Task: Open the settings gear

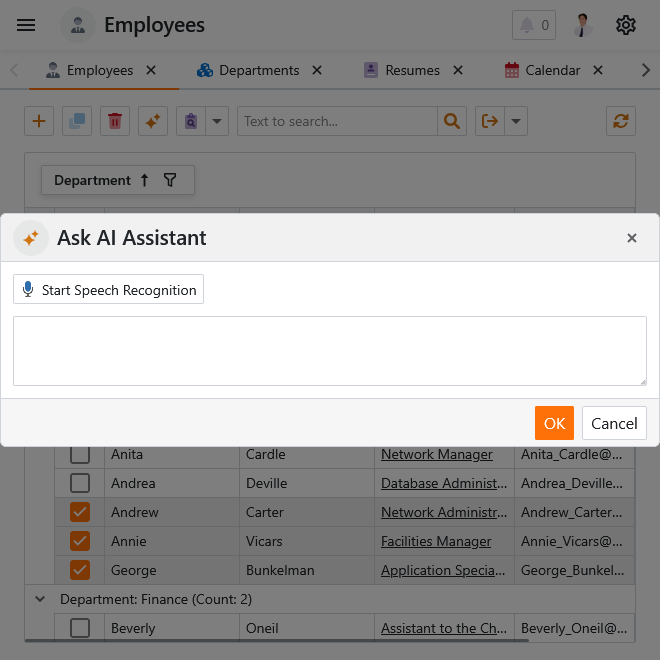Action: pos(625,25)
